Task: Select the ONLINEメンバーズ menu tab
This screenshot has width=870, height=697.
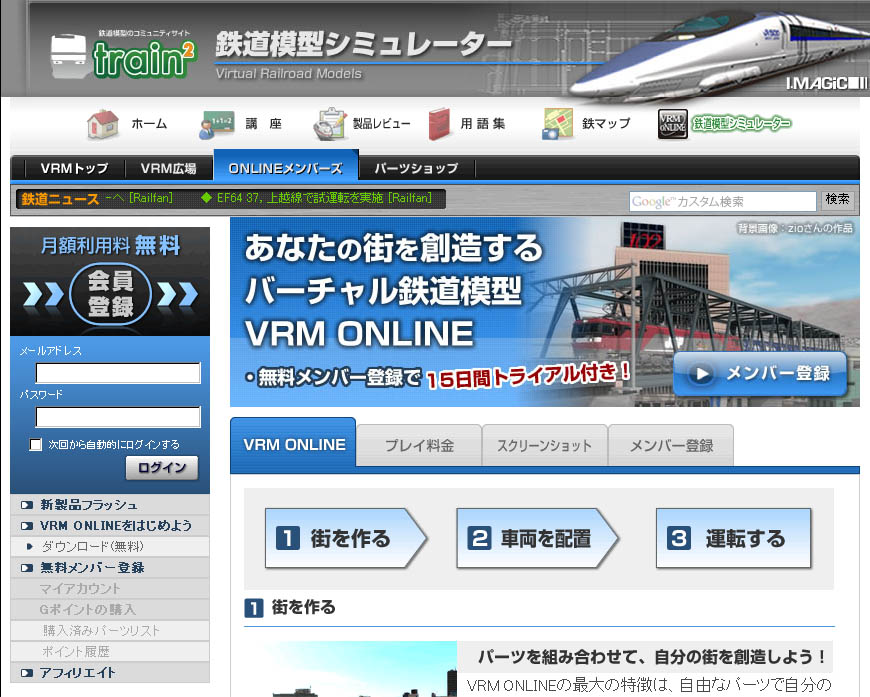Action: pyautogui.click(x=286, y=166)
